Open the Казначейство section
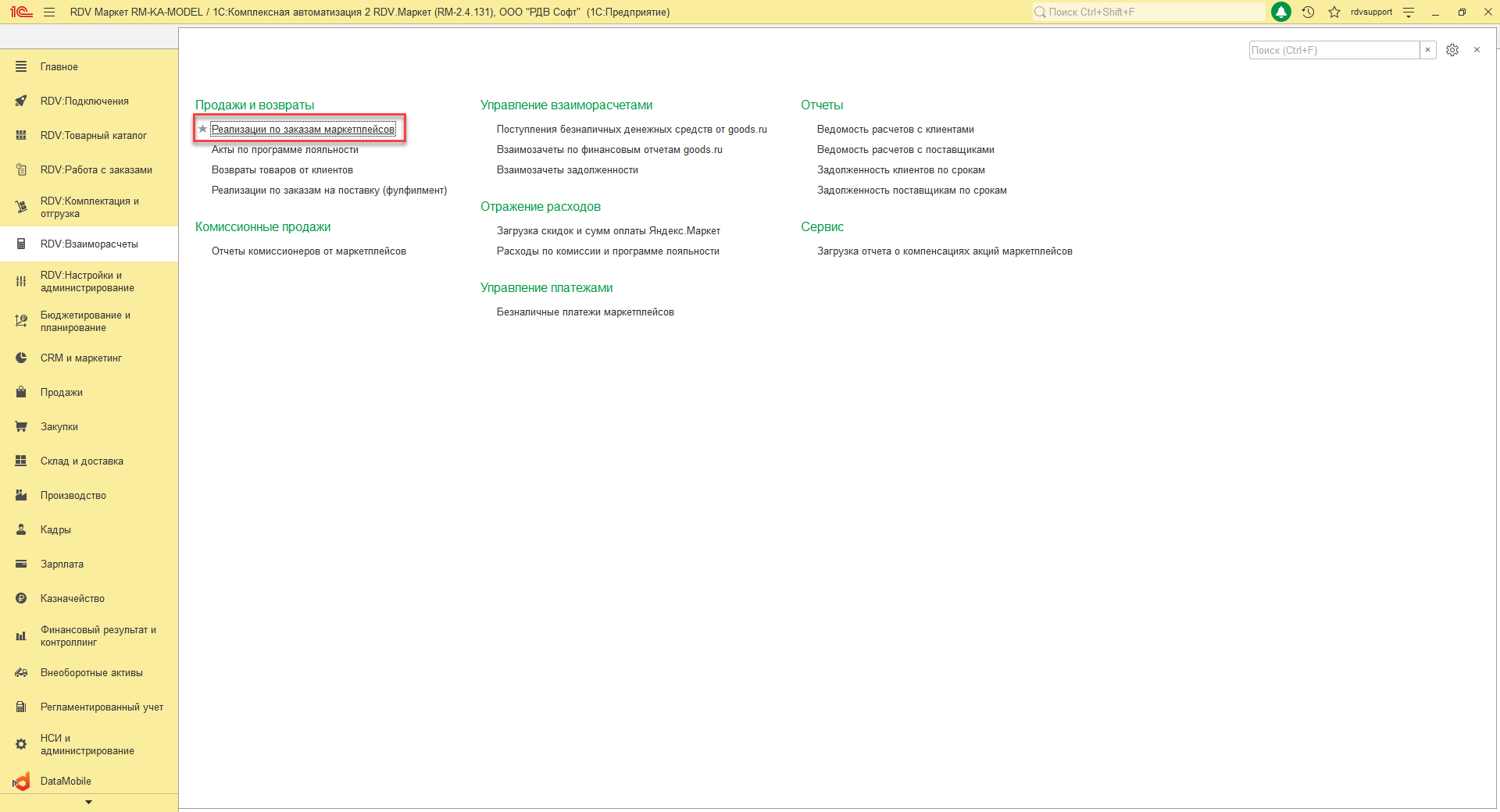Viewport: 1500px width, 812px height. [73, 599]
